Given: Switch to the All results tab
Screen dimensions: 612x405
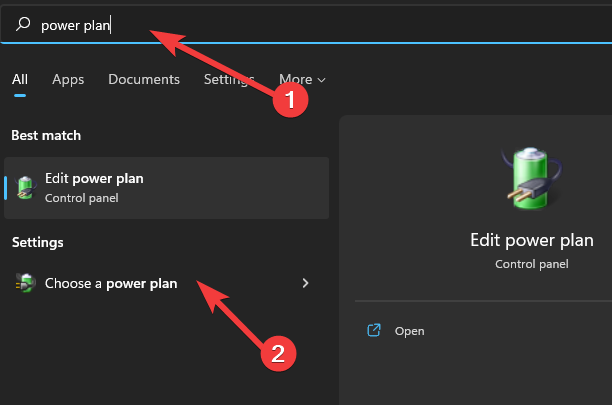Looking at the screenshot, I should tap(20, 80).
